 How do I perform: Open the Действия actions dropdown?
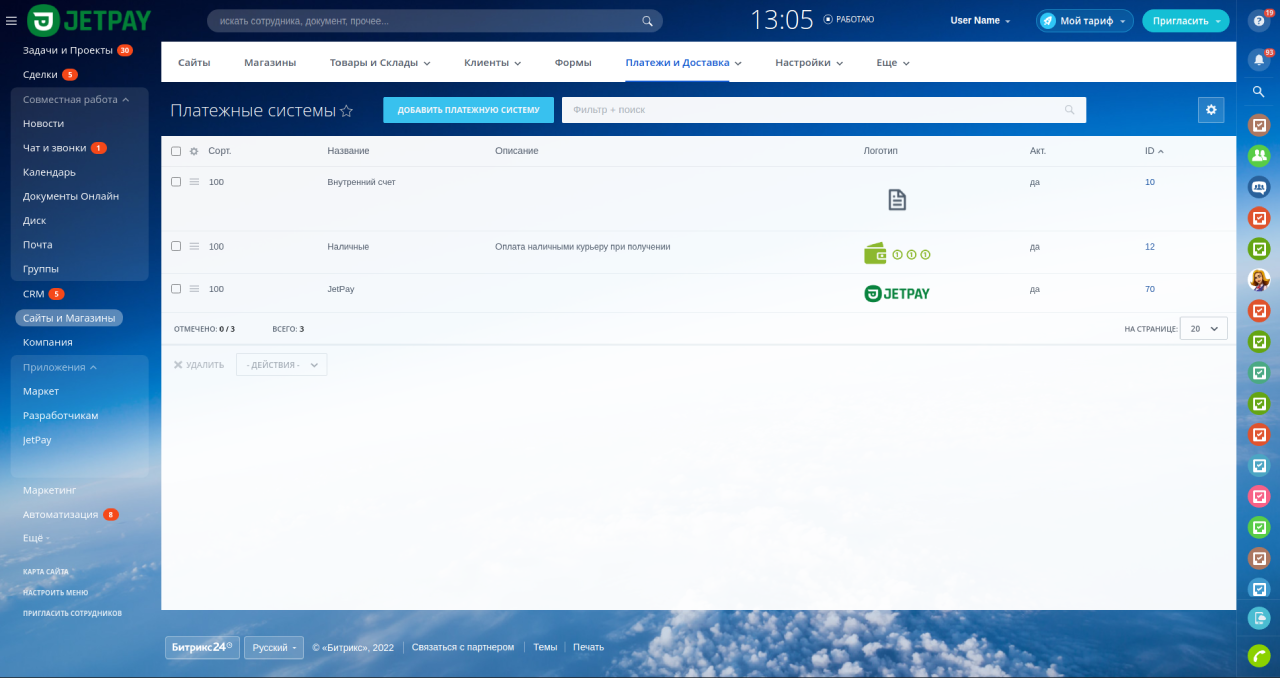click(x=281, y=365)
